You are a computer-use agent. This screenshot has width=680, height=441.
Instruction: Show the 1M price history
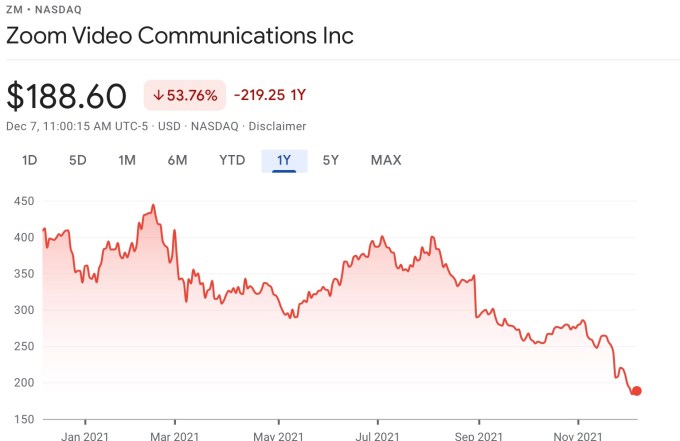coord(127,160)
